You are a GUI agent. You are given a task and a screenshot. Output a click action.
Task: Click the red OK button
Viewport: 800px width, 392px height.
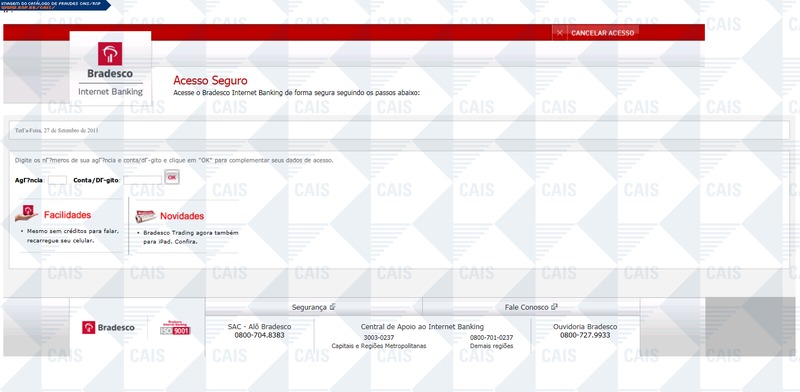pyautogui.click(x=172, y=178)
